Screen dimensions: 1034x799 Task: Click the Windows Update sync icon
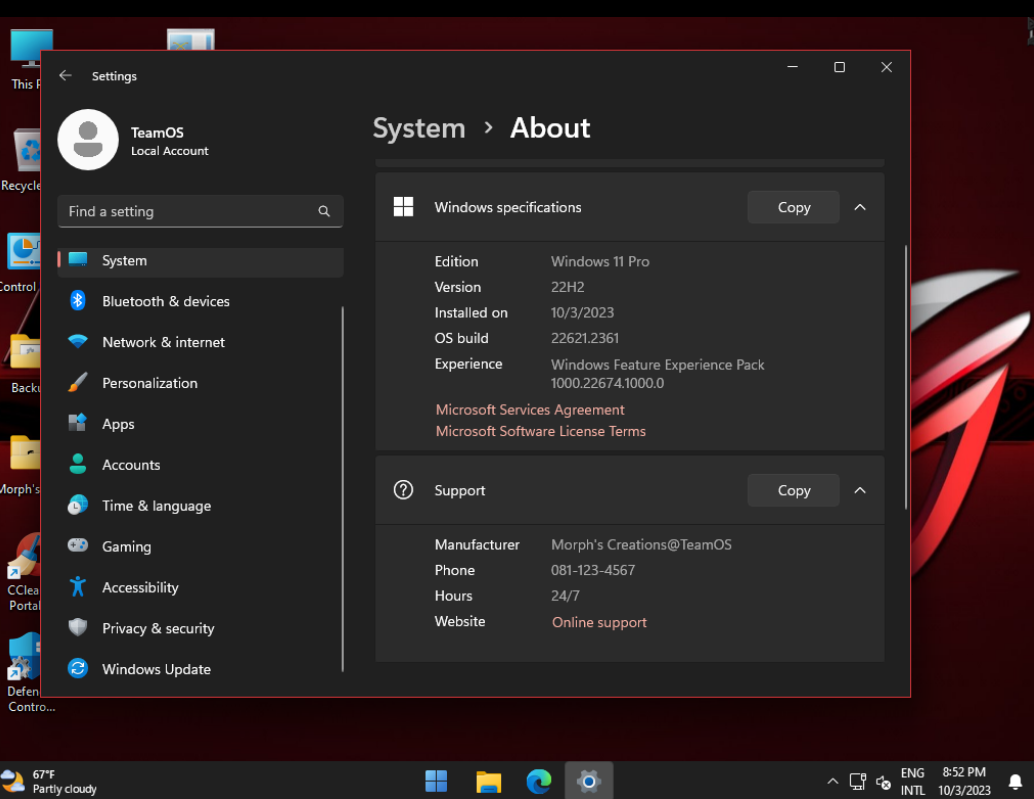(x=78, y=668)
